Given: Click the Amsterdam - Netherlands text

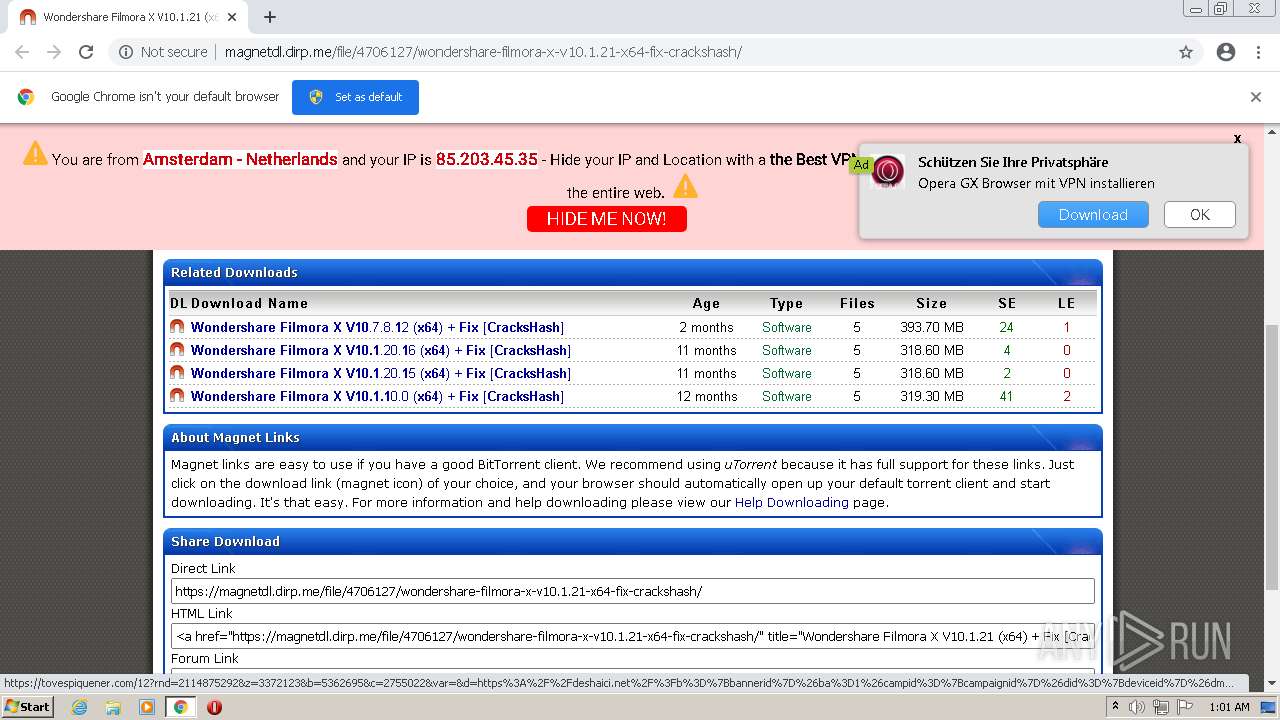Looking at the screenshot, I should coord(240,159).
